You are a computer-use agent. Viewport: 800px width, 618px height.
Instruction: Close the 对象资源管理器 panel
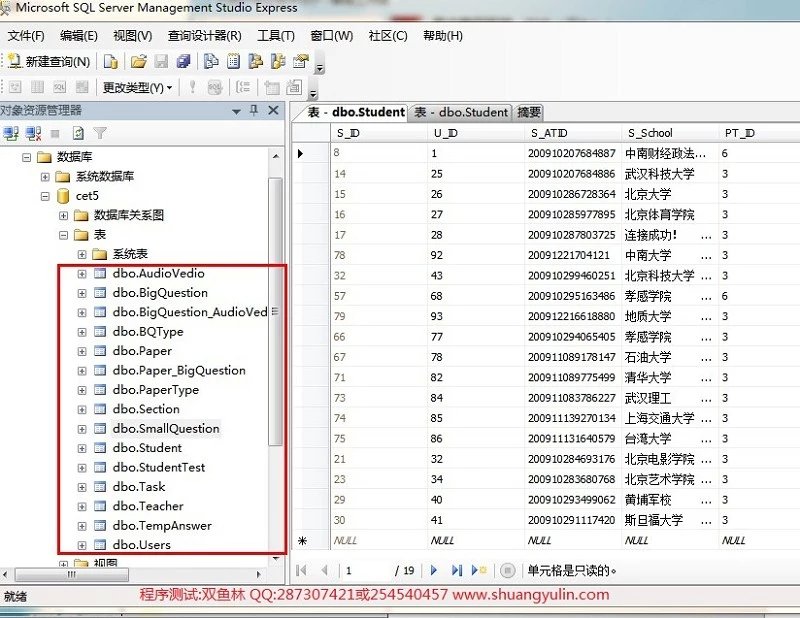click(x=273, y=110)
